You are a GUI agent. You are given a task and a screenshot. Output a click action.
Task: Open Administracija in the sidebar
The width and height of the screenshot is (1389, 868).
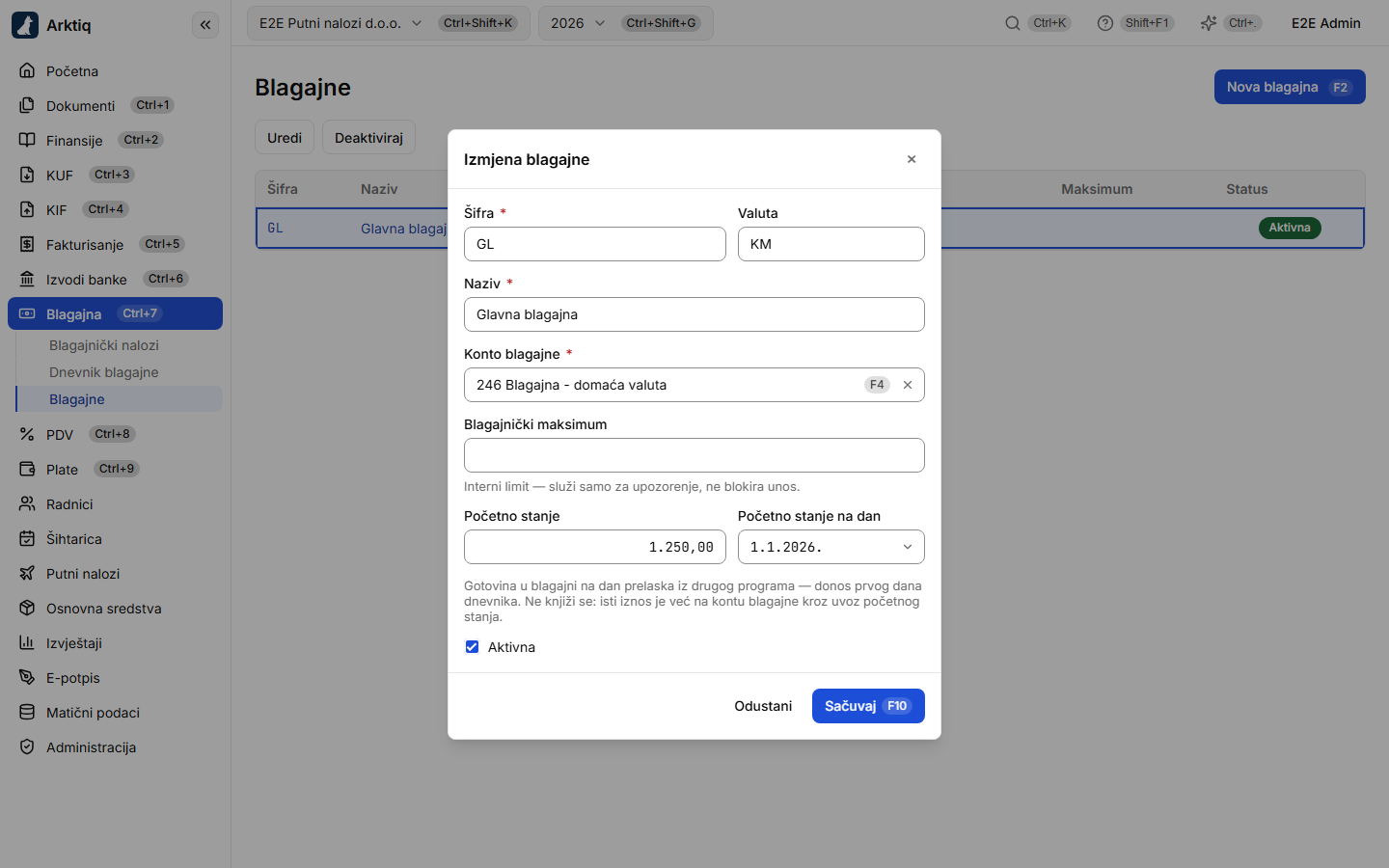pos(115,746)
